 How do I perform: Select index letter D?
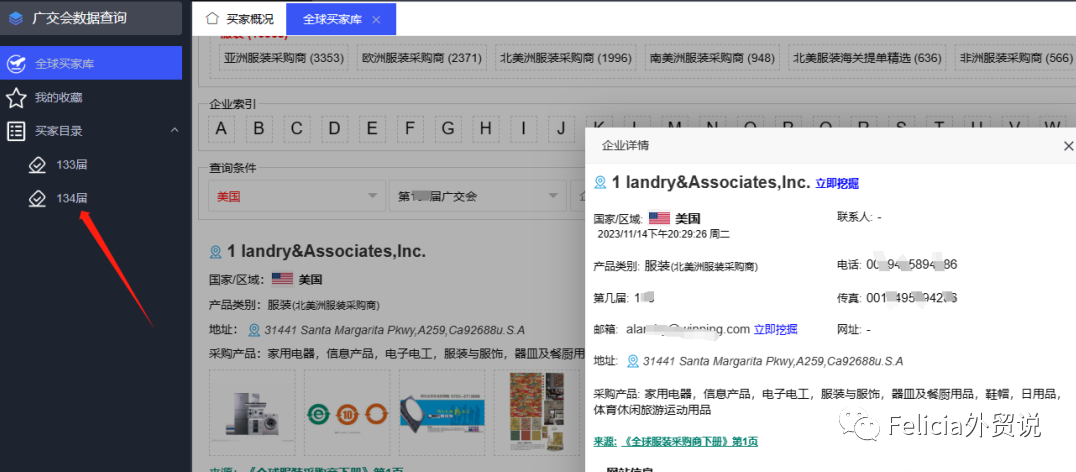[334, 128]
